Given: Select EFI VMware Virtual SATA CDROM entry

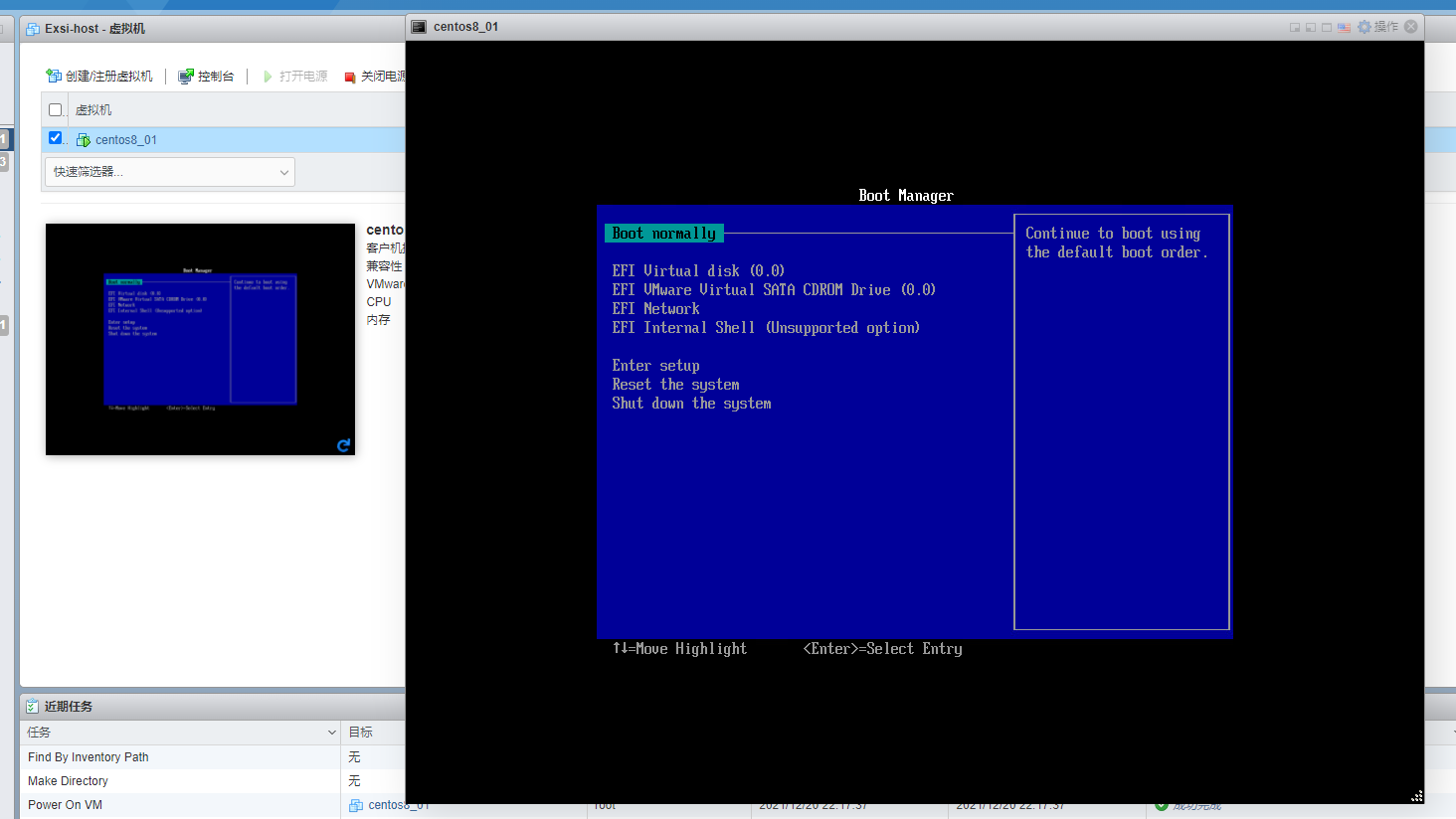Looking at the screenshot, I should 774,289.
